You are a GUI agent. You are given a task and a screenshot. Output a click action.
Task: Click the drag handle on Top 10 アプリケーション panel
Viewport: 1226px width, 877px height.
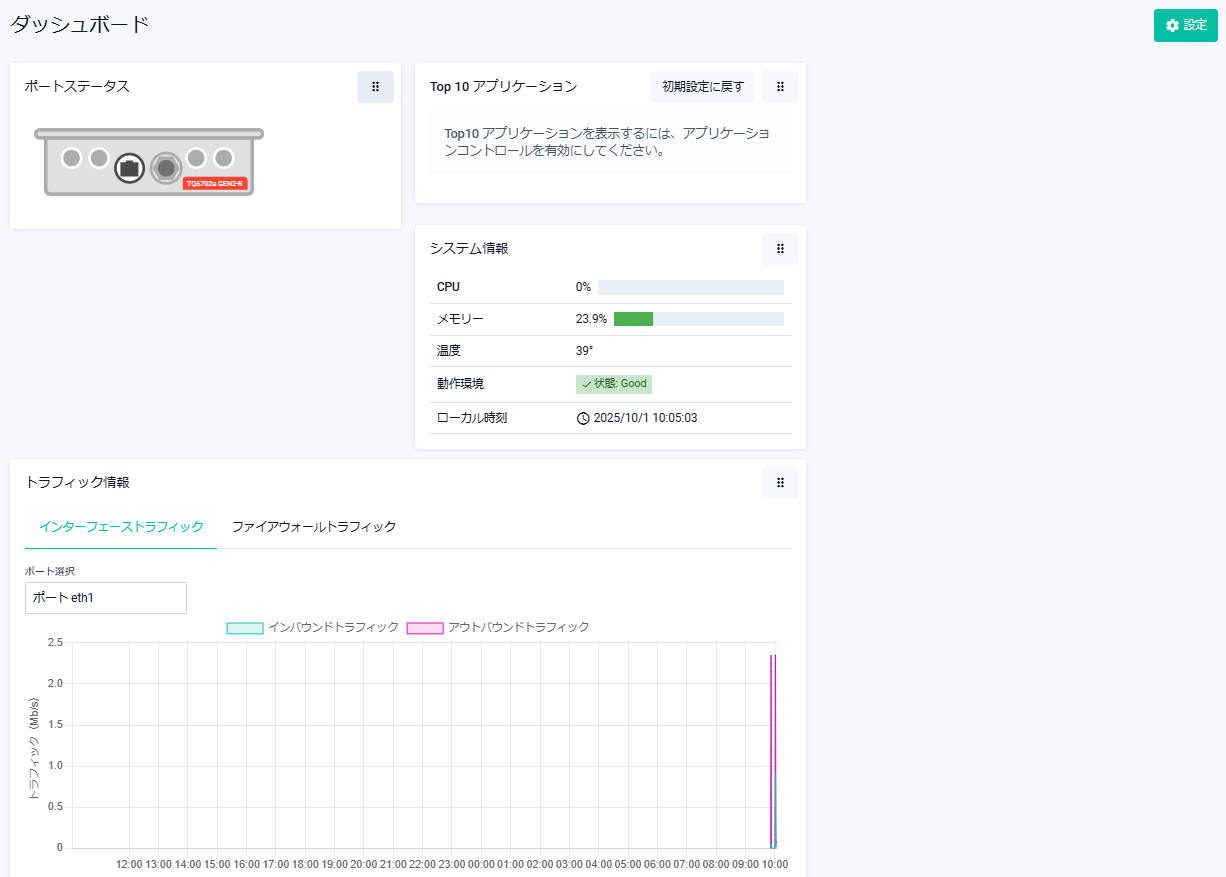pyautogui.click(x=780, y=87)
